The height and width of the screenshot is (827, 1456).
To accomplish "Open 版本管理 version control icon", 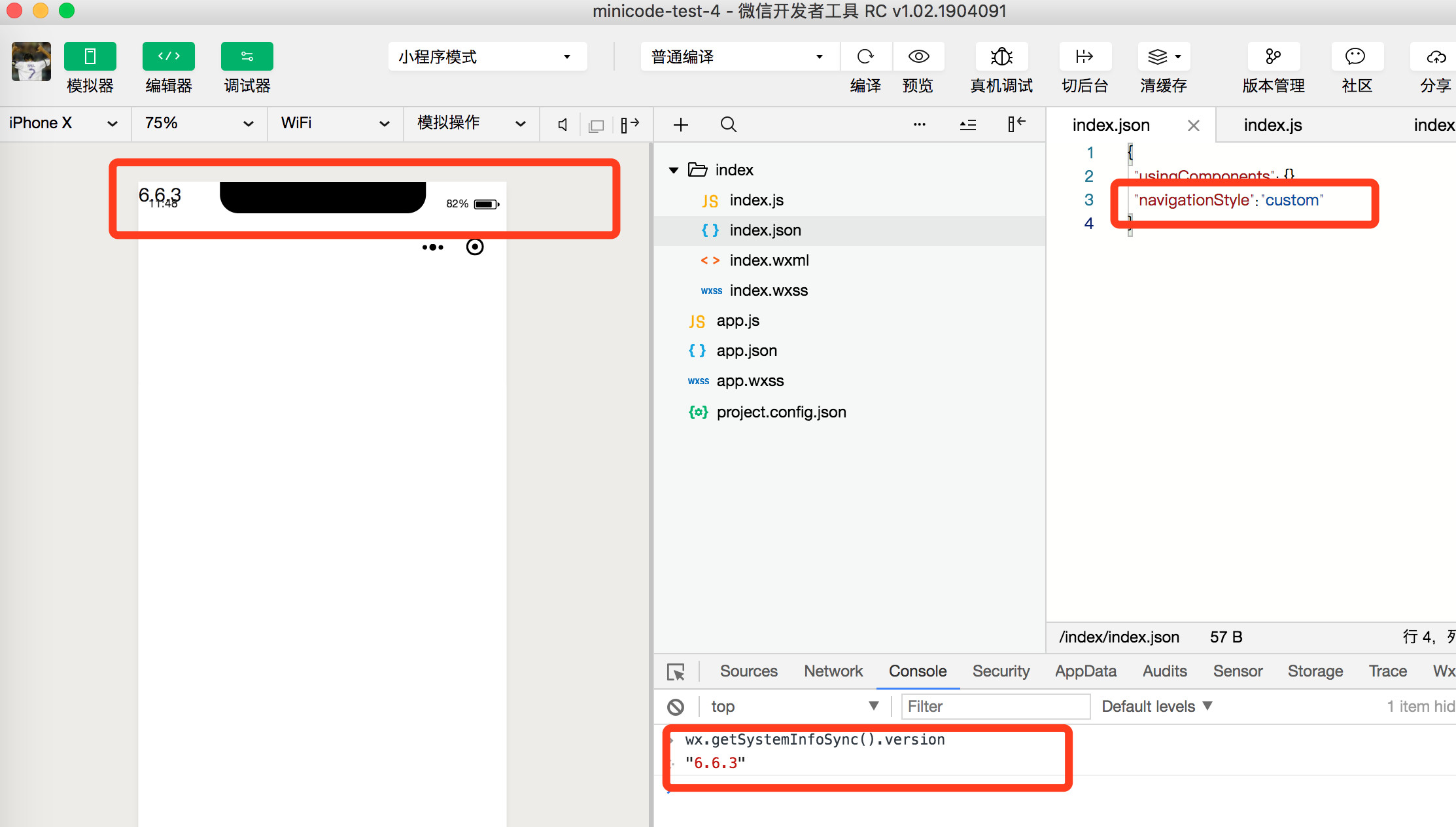I will 1274,57.
